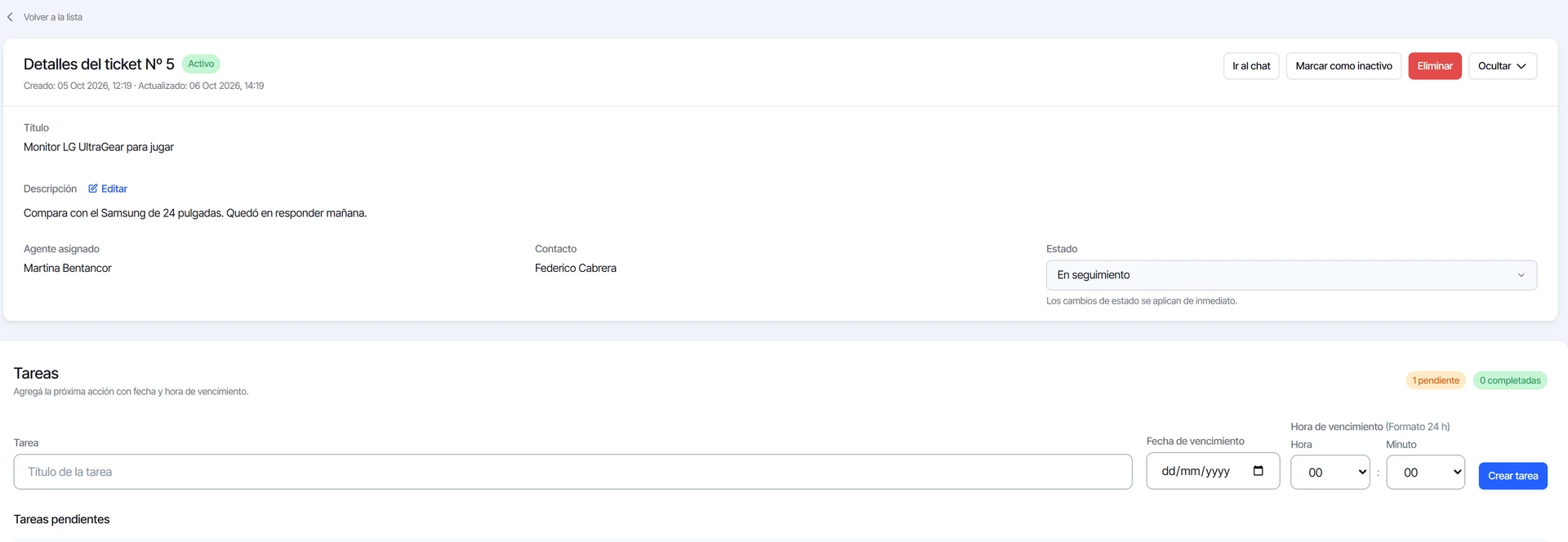This screenshot has width=1568, height=542.
Task: Click the description text 'Compara con el Samsung...'
Action: coord(195,213)
